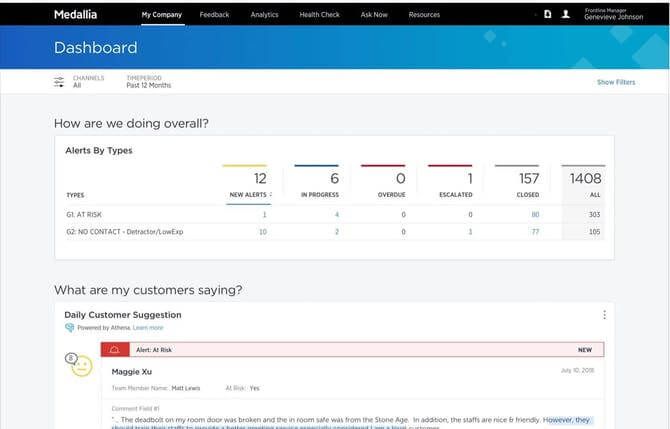The width and height of the screenshot is (670, 429).
Task: Switch to the Feedback tab
Action: (214, 15)
